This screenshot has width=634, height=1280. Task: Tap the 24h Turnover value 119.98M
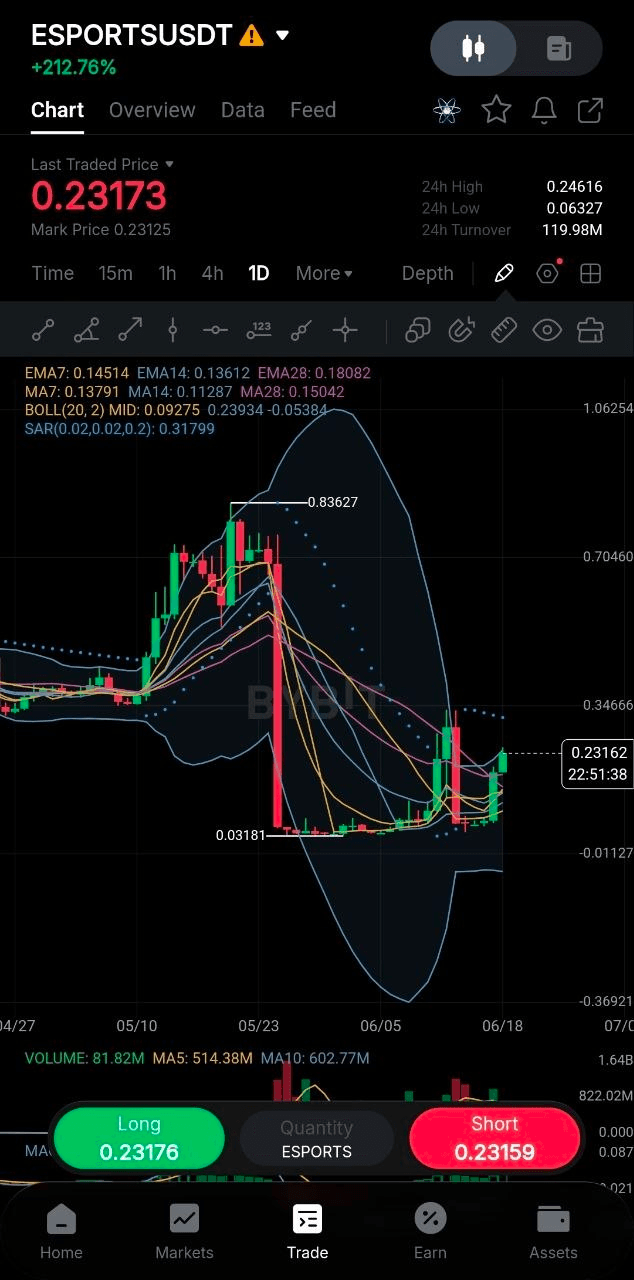tap(572, 230)
